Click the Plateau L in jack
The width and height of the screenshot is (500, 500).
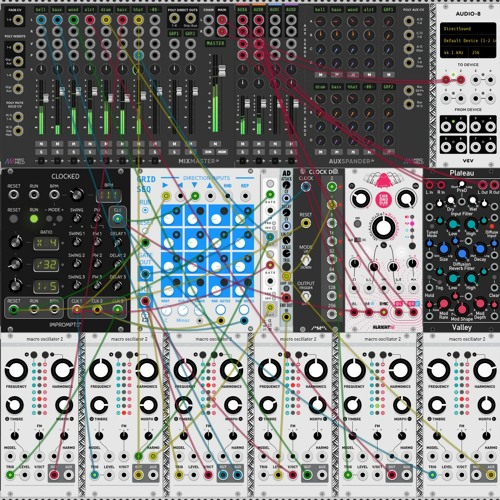(x=430, y=185)
